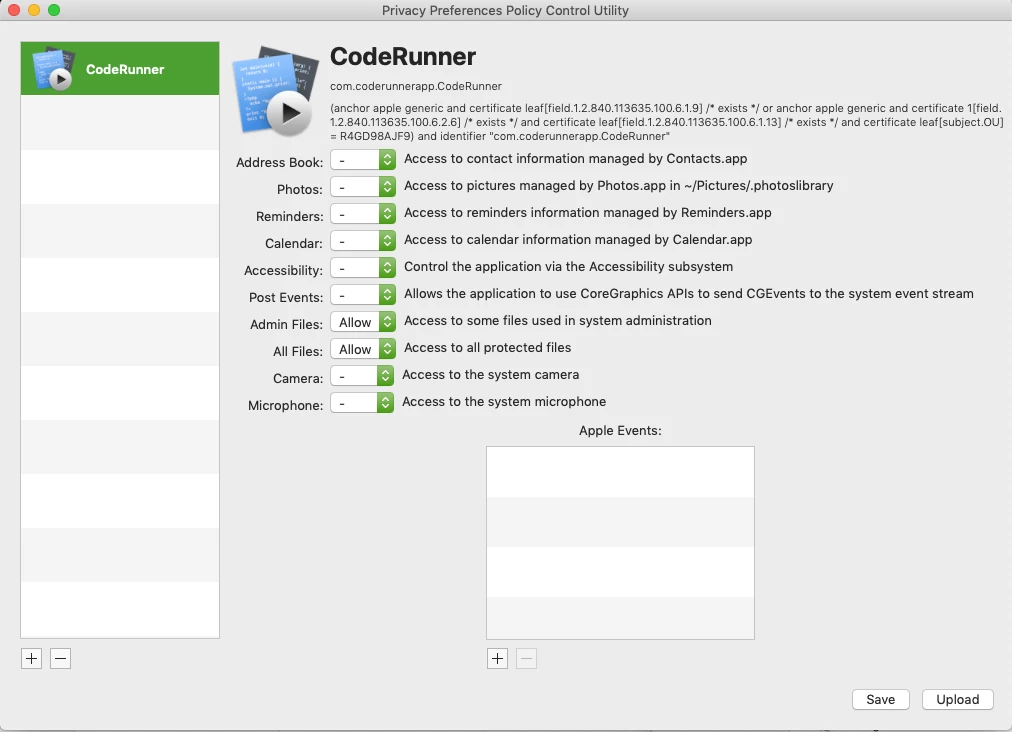
Task: Click 'Access to the system microphone' description
Action: (x=504, y=402)
